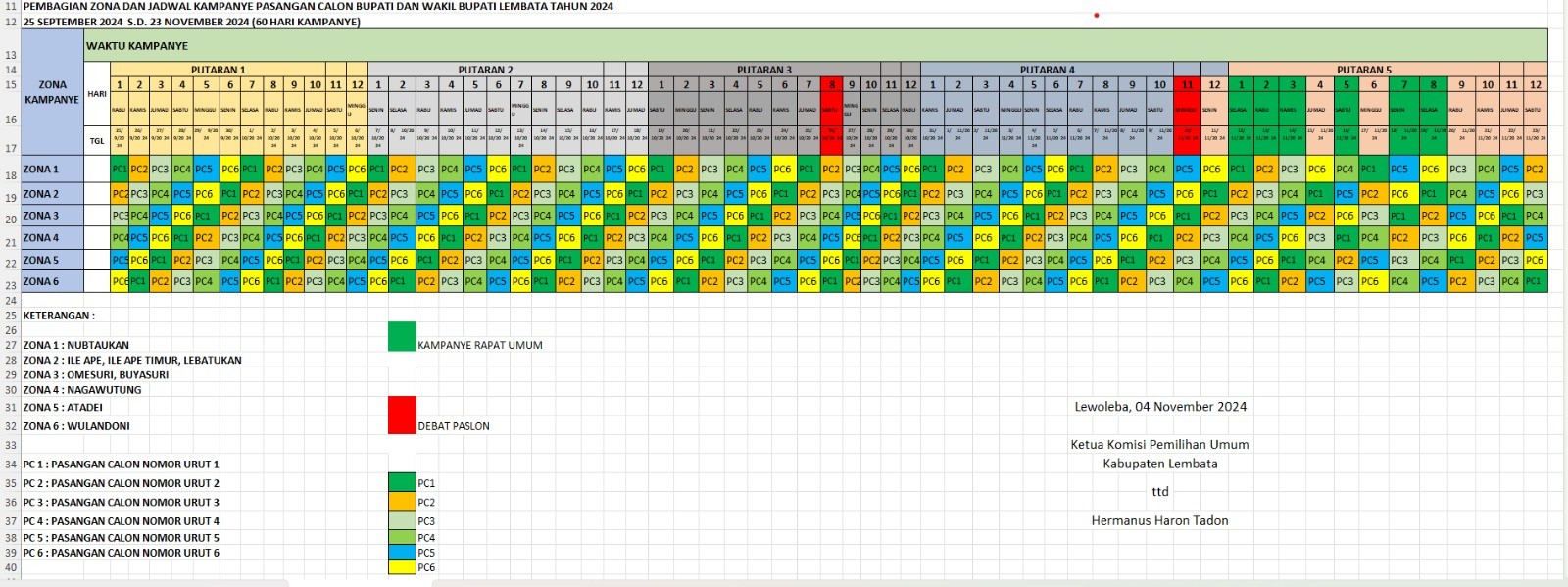Click the KETERANGAN : label cell
Image resolution: width=1568 pixels, height=587 pixels.
point(59,316)
